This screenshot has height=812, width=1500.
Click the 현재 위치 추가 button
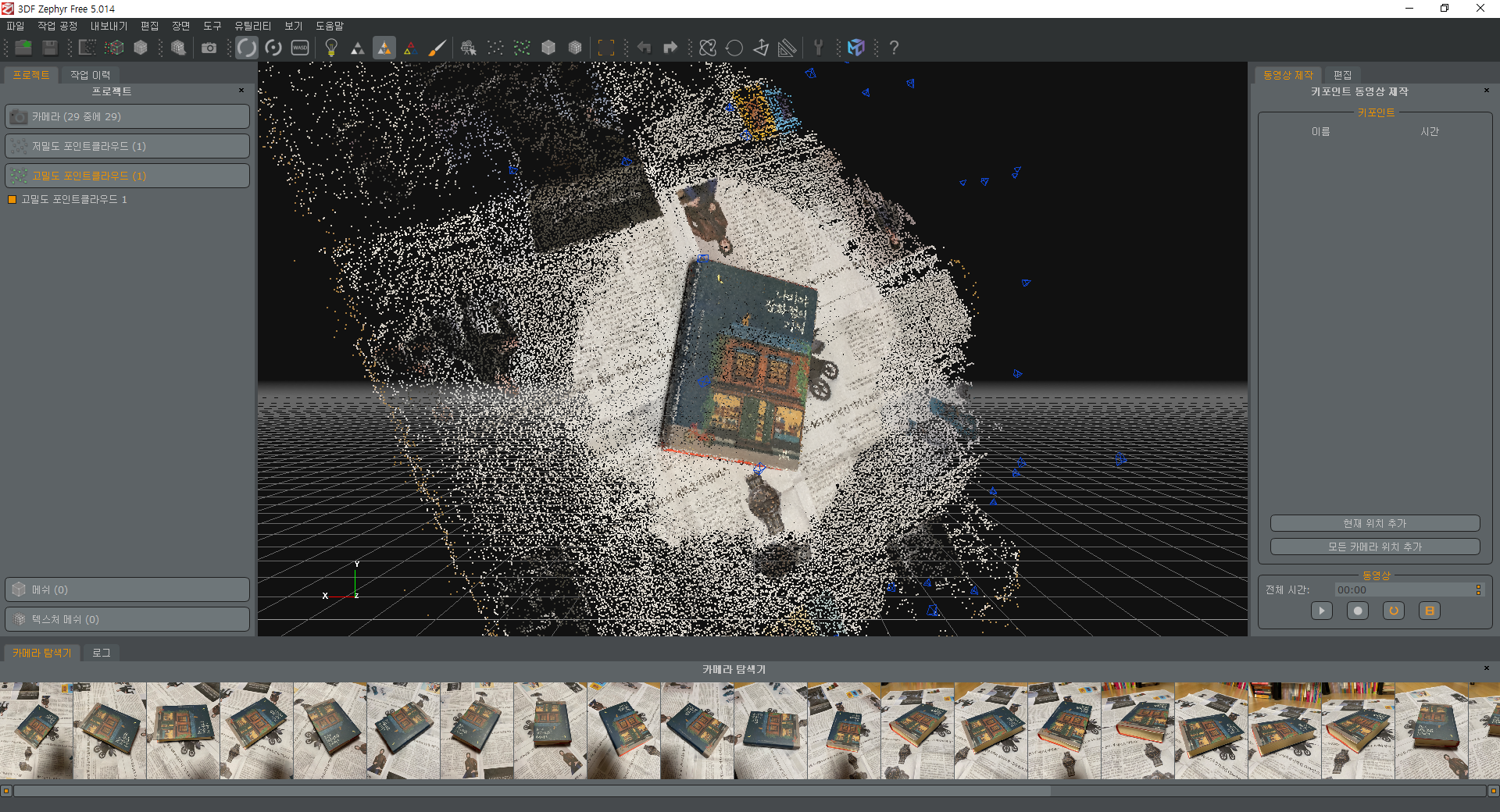[1375, 523]
